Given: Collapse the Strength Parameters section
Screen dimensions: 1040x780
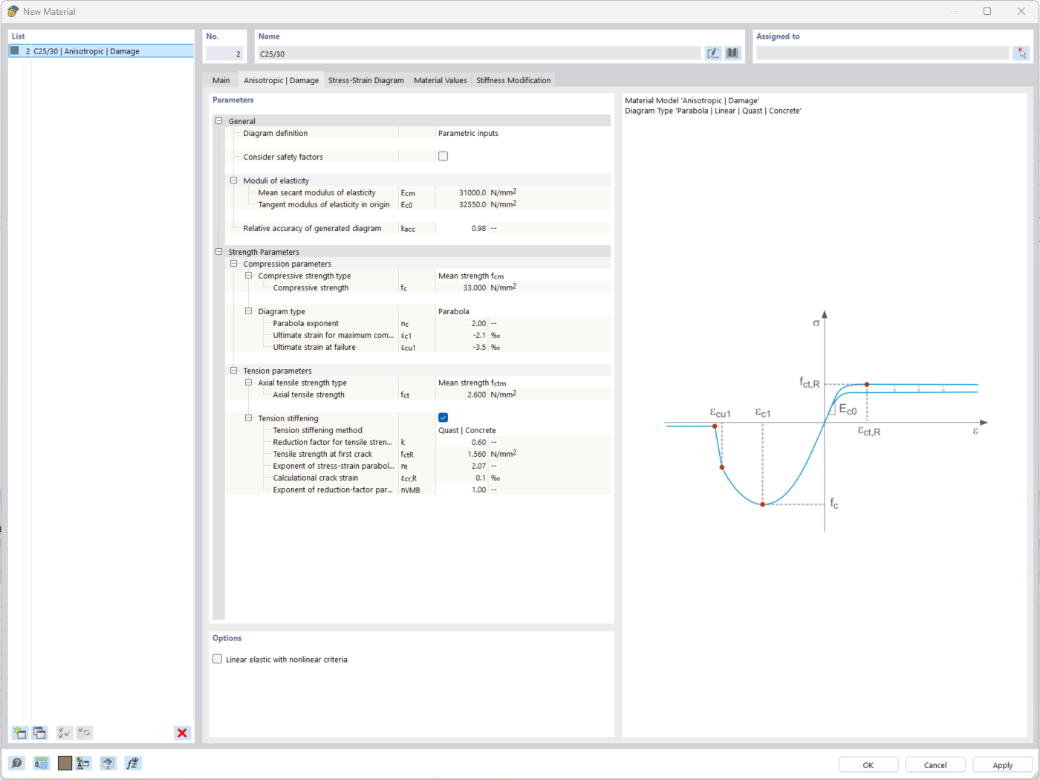Looking at the screenshot, I should tap(219, 252).
